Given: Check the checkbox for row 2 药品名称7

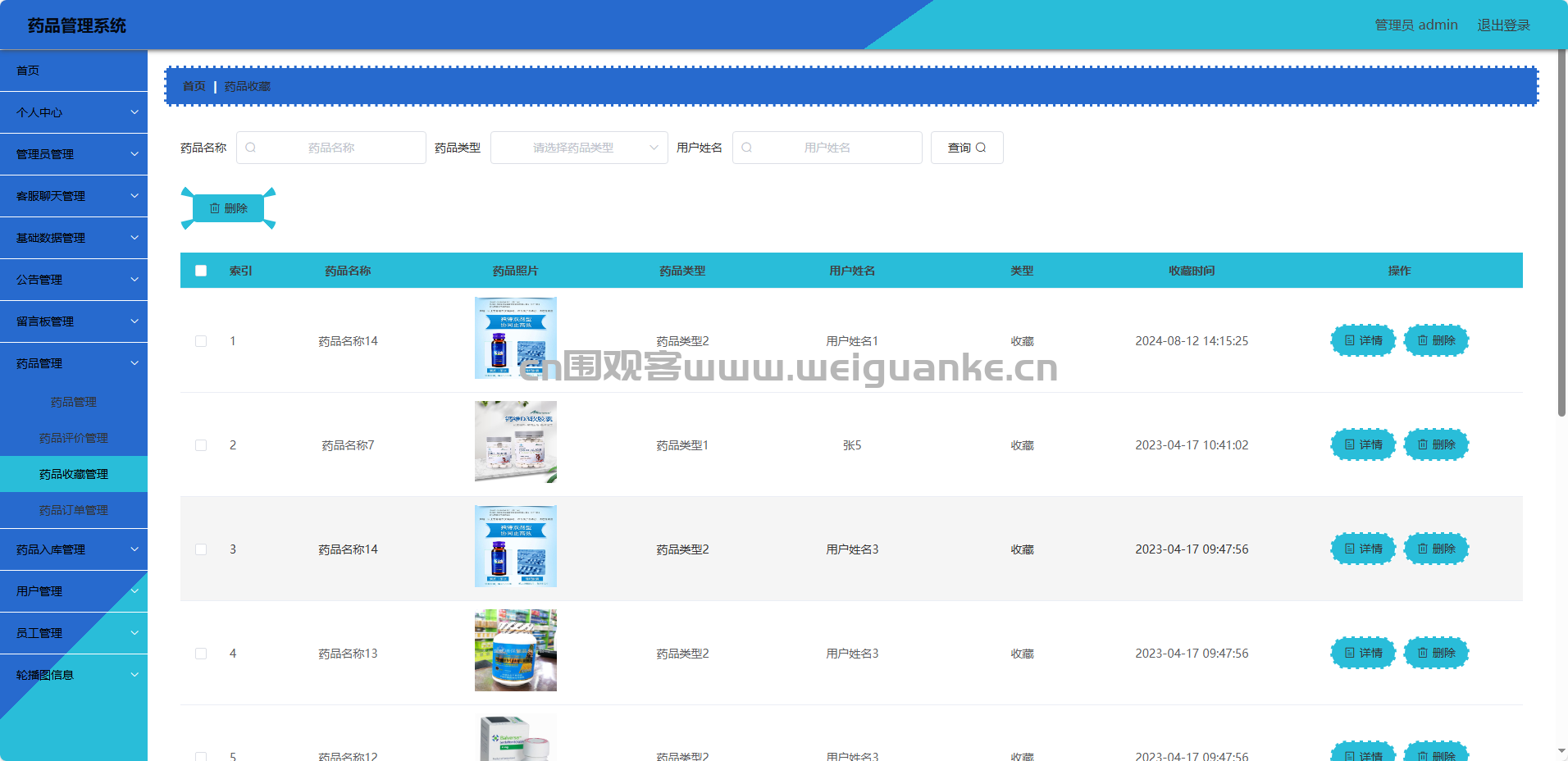Looking at the screenshot, I should pyautogui.click(x=201, y=445).
